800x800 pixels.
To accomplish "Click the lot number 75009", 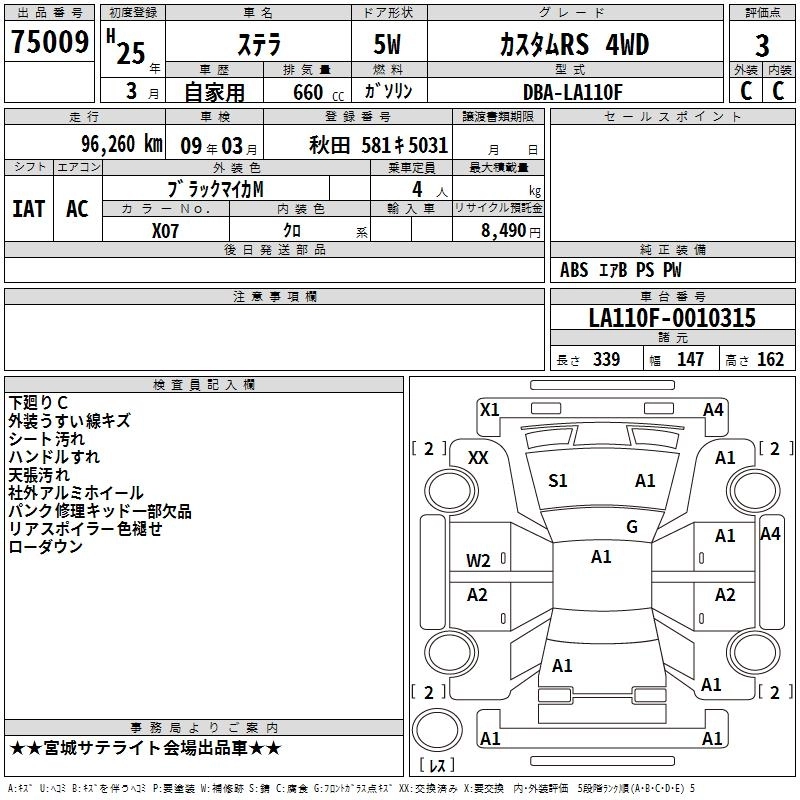I will pos(50,45).
